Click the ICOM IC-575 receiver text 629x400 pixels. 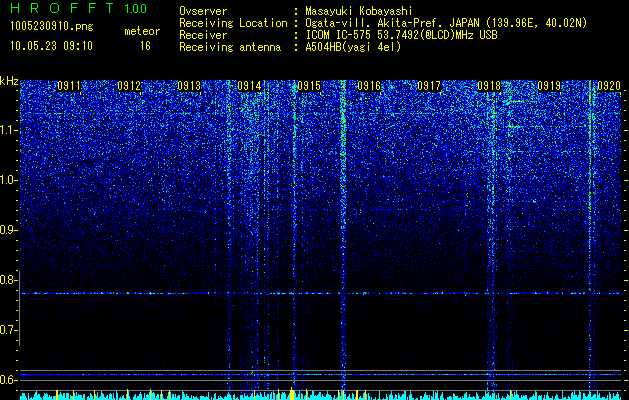[x=401, y=35]
